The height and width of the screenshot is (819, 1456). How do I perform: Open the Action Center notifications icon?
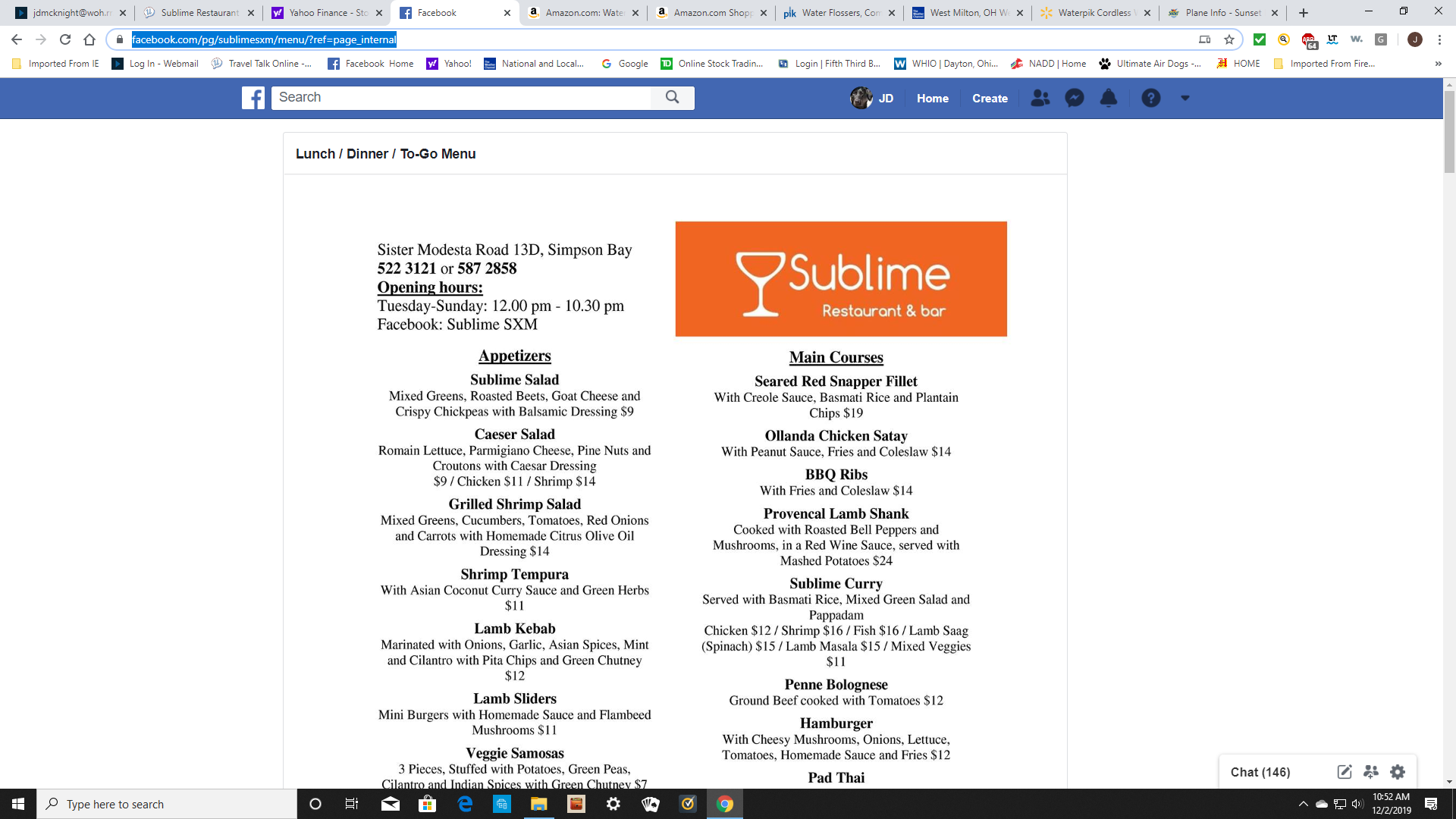[1431, 804]
